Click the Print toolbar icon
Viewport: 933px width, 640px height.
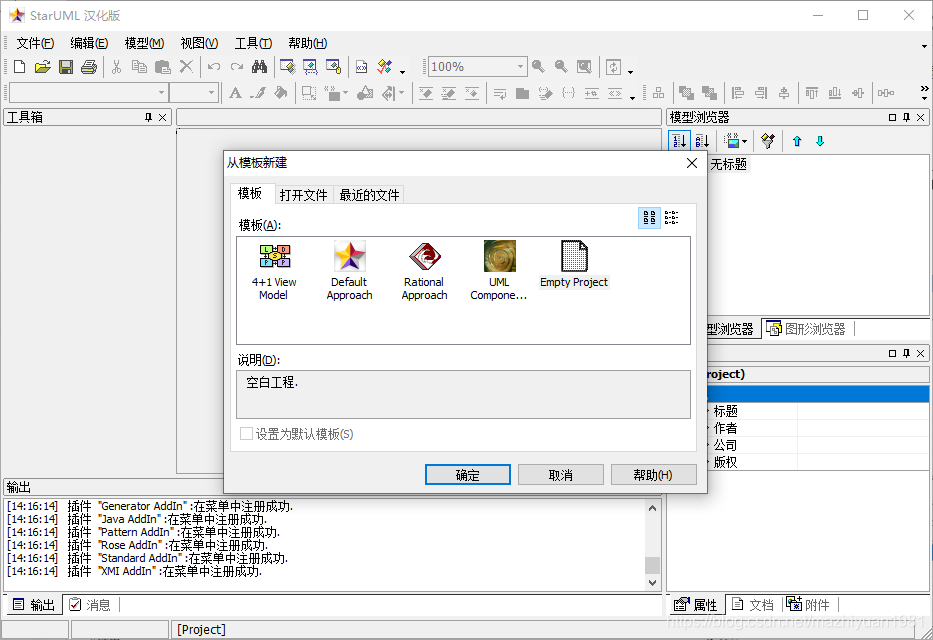tap(89, 67)
